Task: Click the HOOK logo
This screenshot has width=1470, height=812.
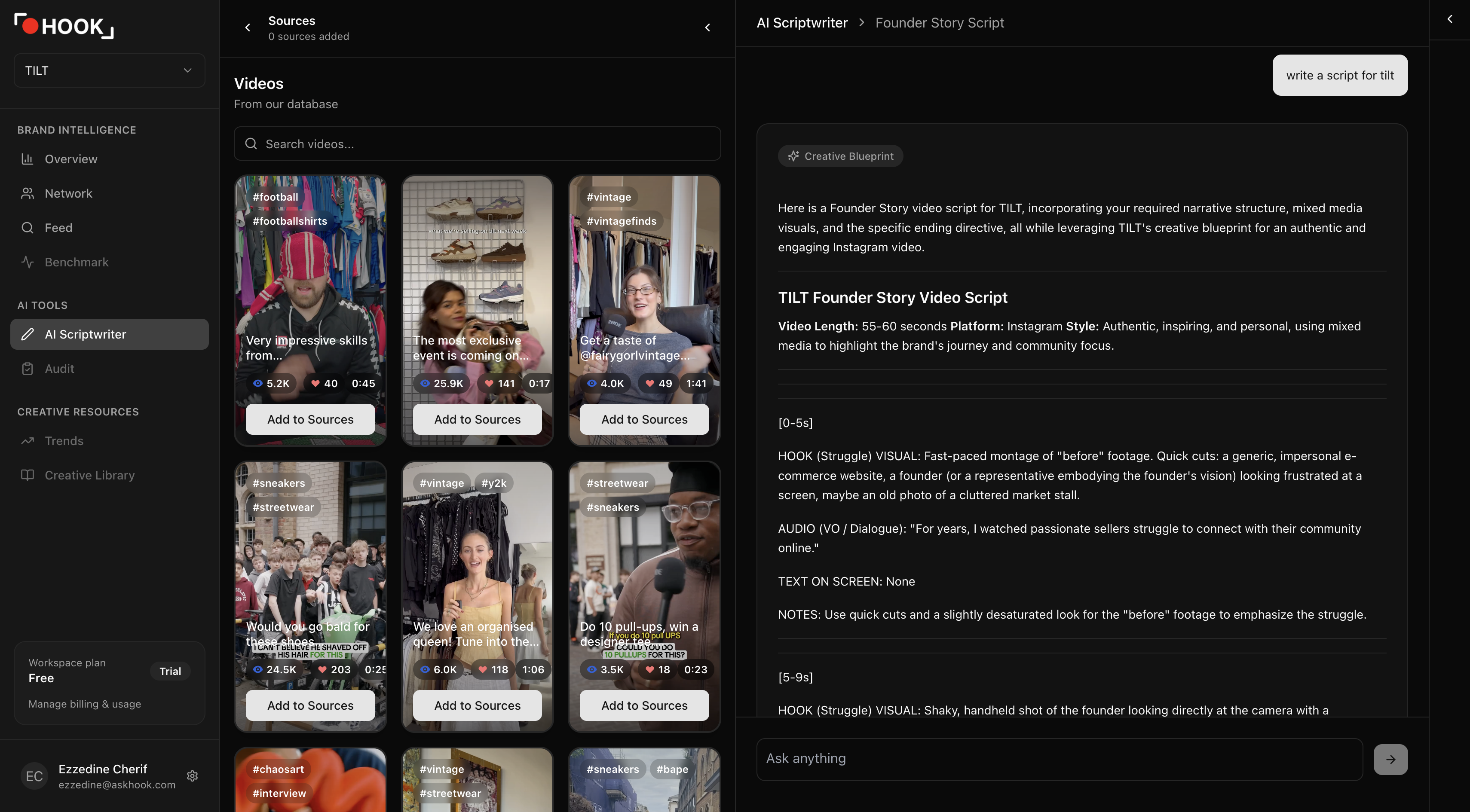Action: click(64, 26)
